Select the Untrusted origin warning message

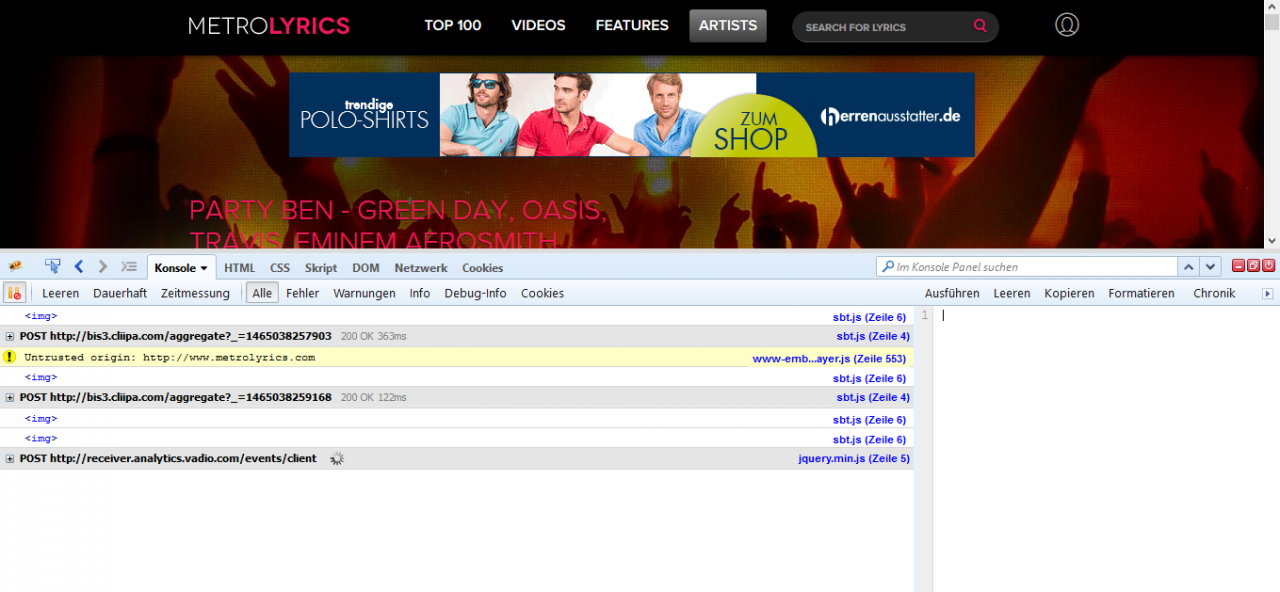coord(170,357)
